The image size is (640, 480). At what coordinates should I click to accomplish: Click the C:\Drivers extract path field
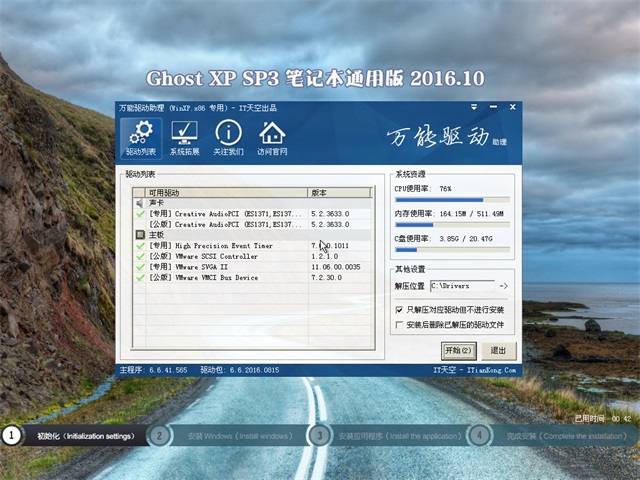pos(462,286)
